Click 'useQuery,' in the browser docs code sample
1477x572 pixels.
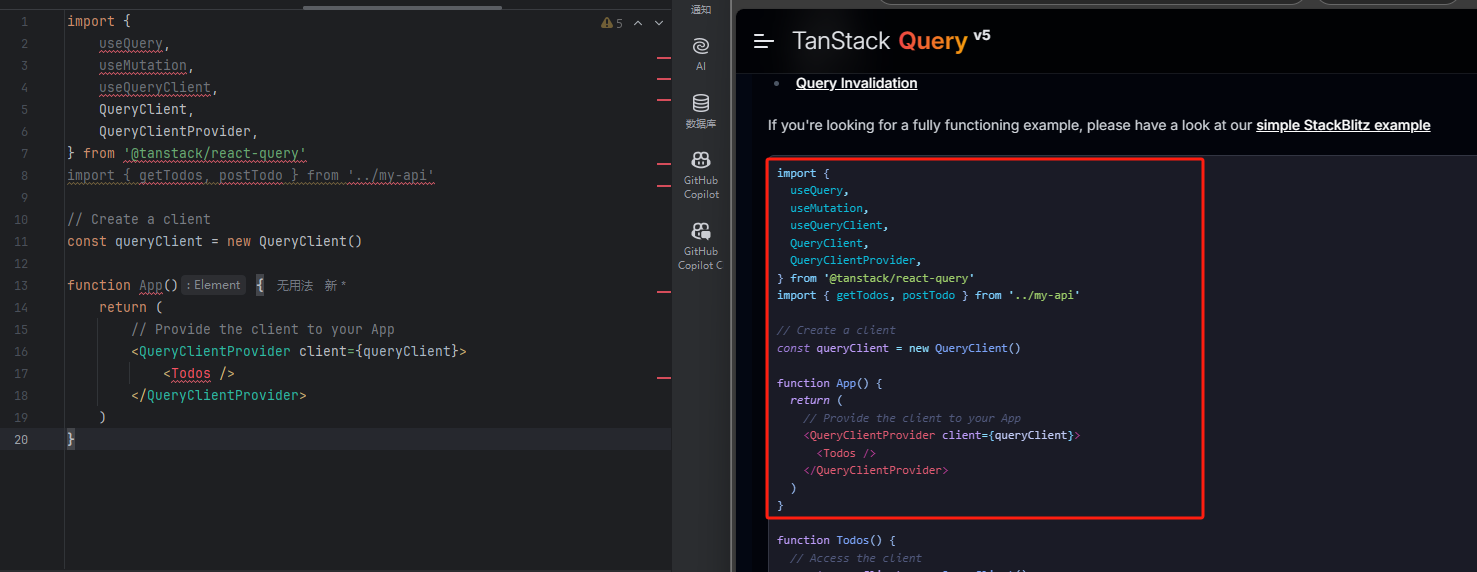click(819, 190)
